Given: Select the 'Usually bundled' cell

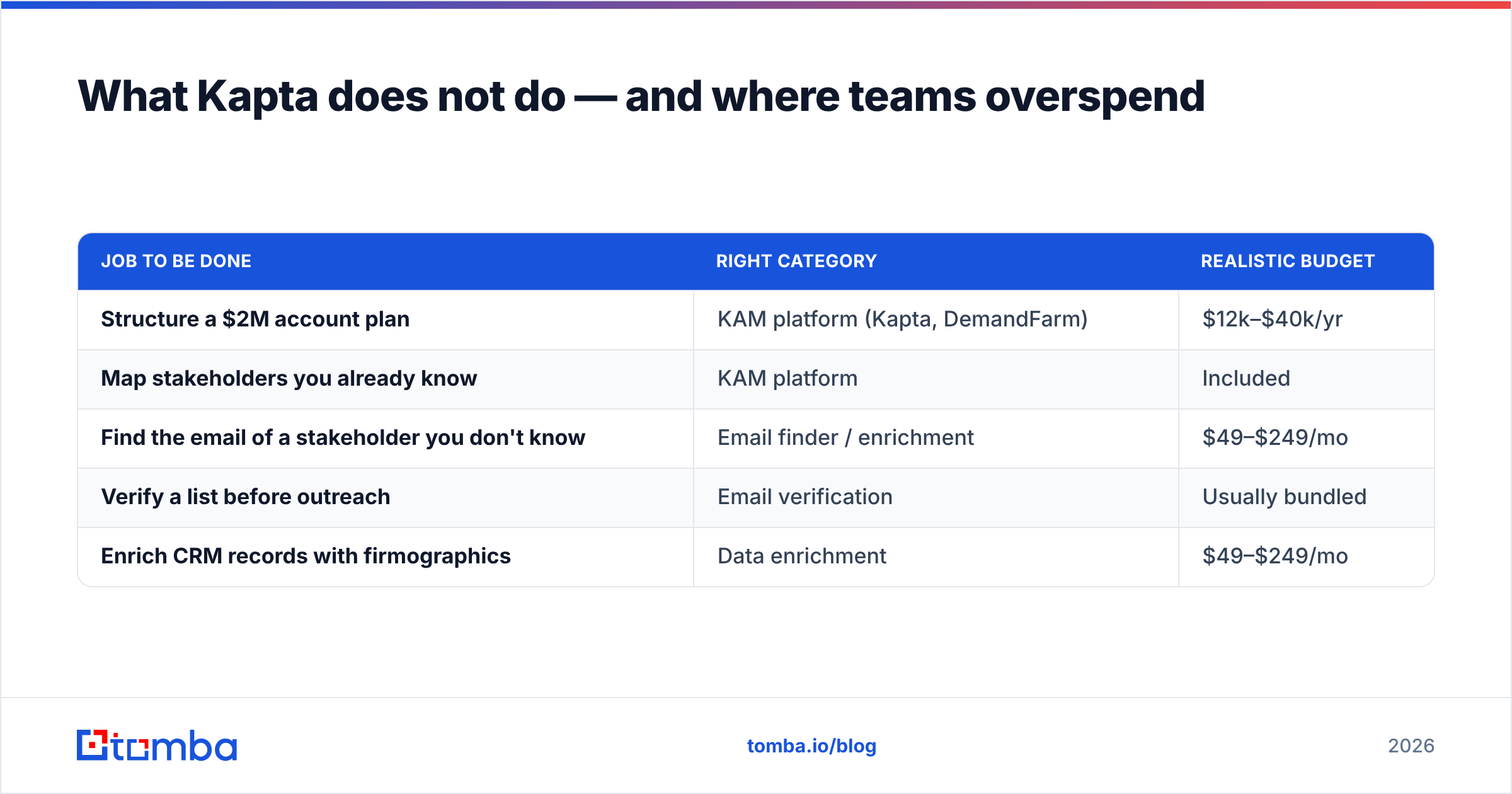Looking at the screenshot, I should pyautogui.click(x=1307, y=497).
